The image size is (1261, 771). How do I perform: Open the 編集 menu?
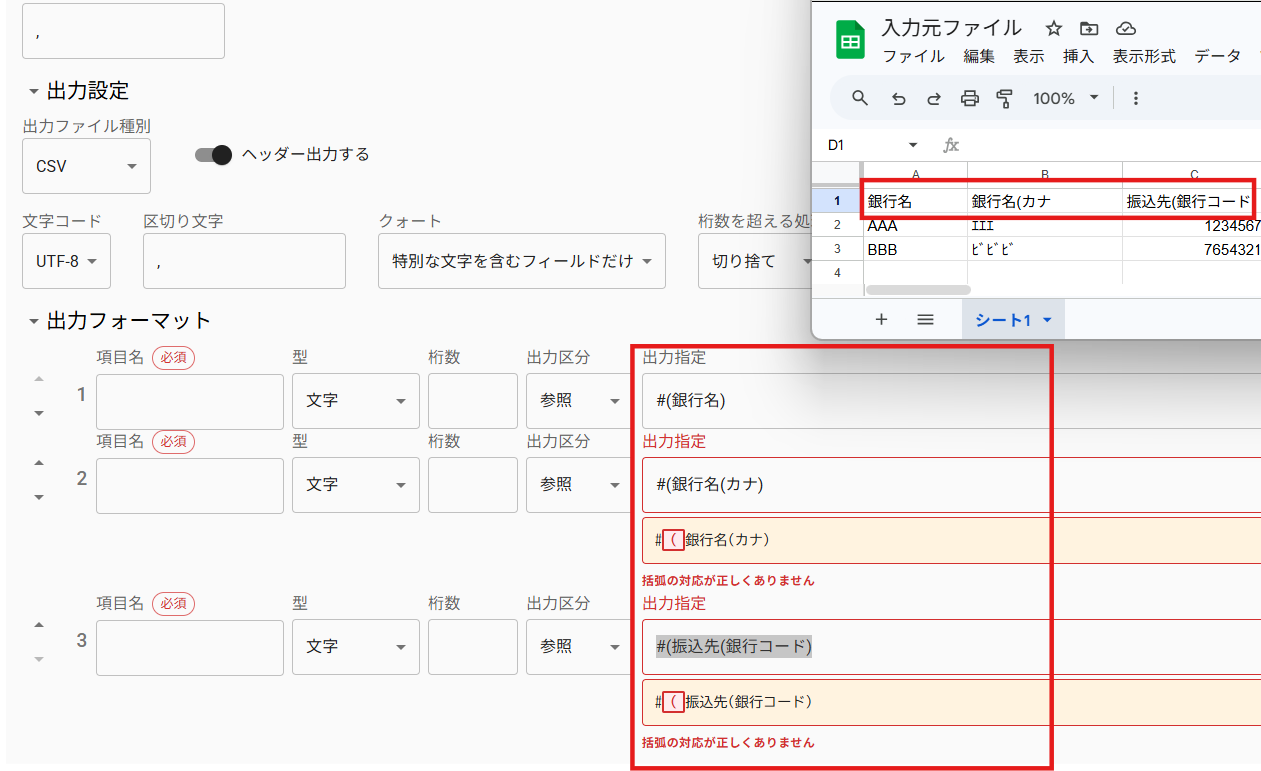point(979,57)
